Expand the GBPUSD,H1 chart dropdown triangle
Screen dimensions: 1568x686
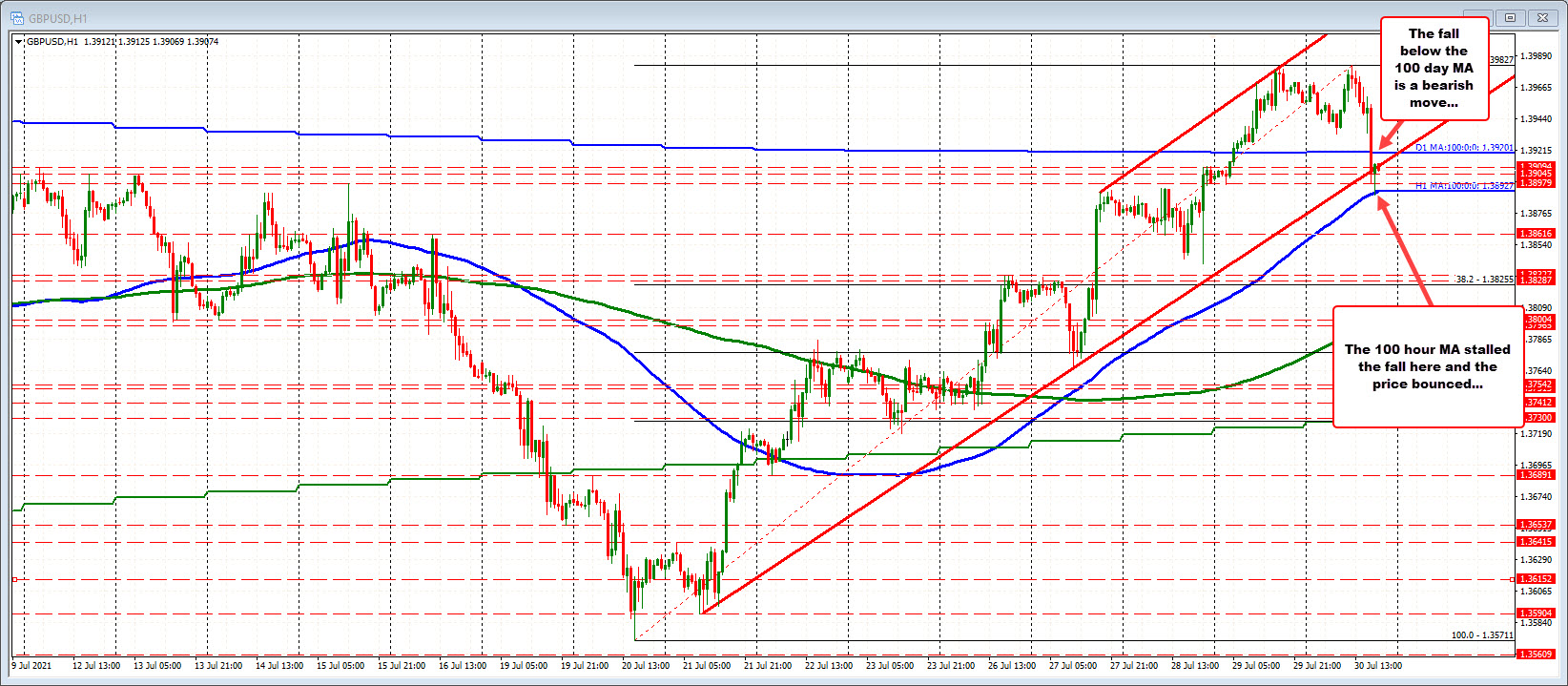coord(19,42)
